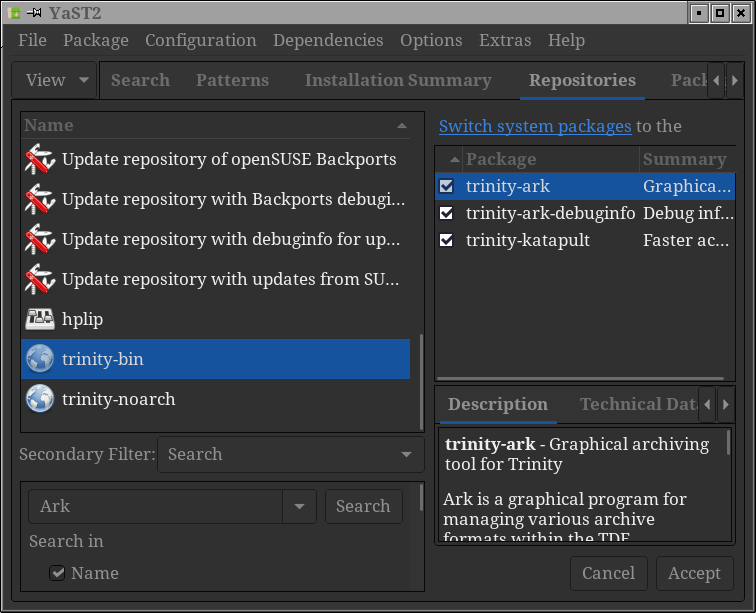
Task: Switch to the Patterns tab
Action: (x=232, y=80)
